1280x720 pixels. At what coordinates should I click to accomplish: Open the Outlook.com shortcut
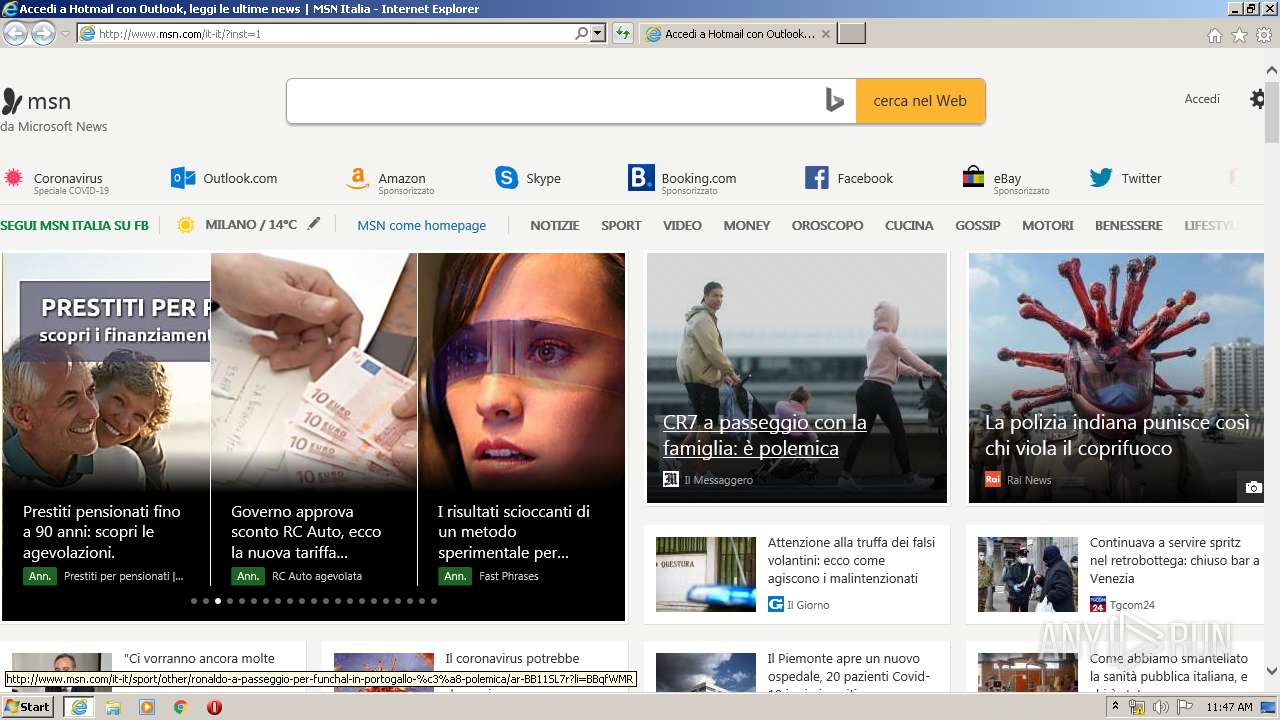[224, 178]
